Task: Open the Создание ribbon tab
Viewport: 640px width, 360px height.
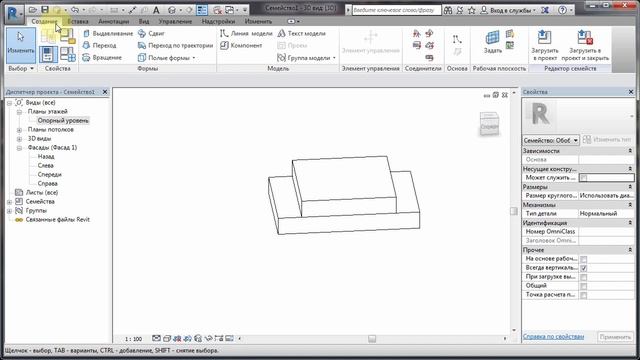Action: click(x=45, y=21)
